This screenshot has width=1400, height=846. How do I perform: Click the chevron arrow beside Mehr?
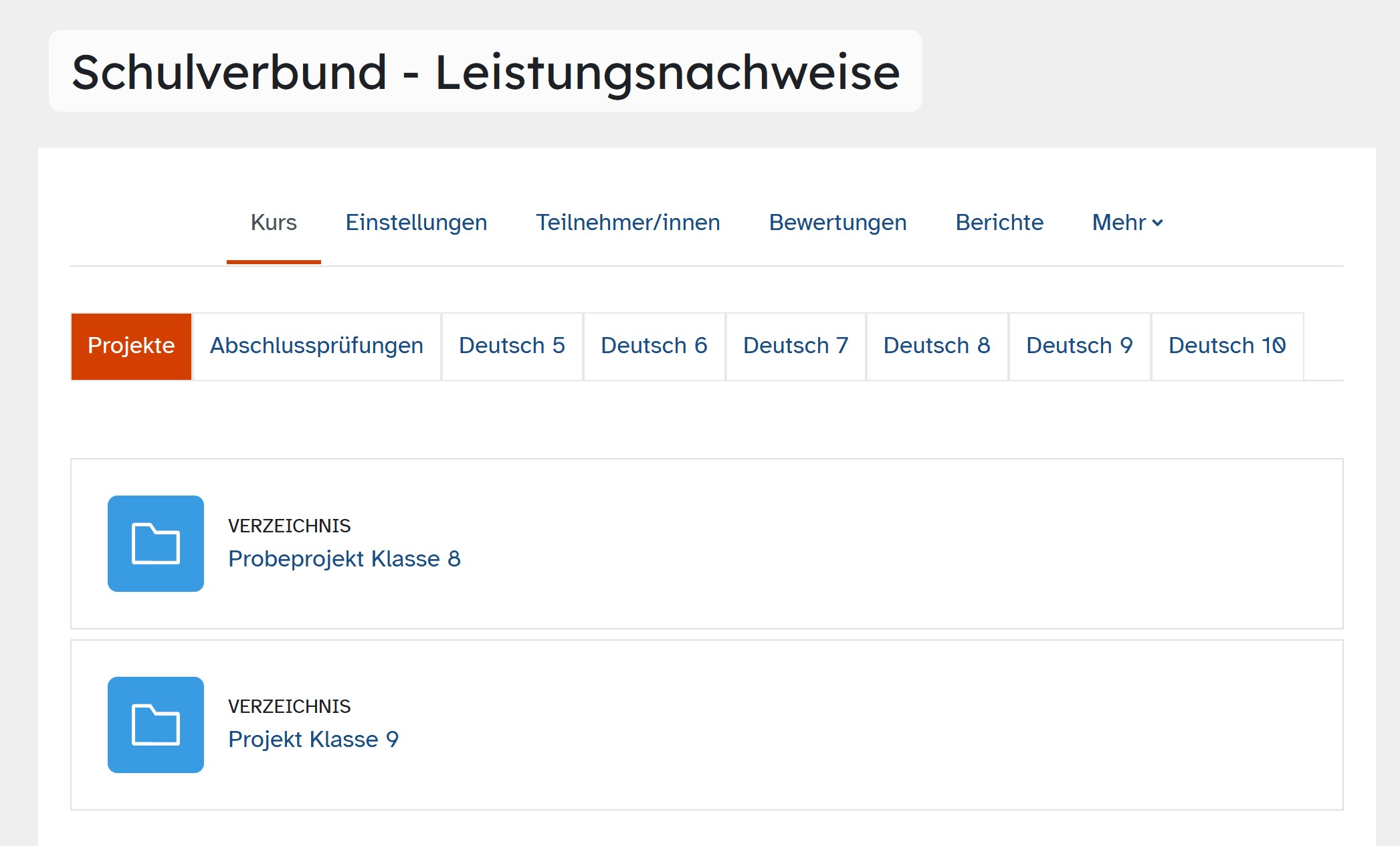[1158, 223]
